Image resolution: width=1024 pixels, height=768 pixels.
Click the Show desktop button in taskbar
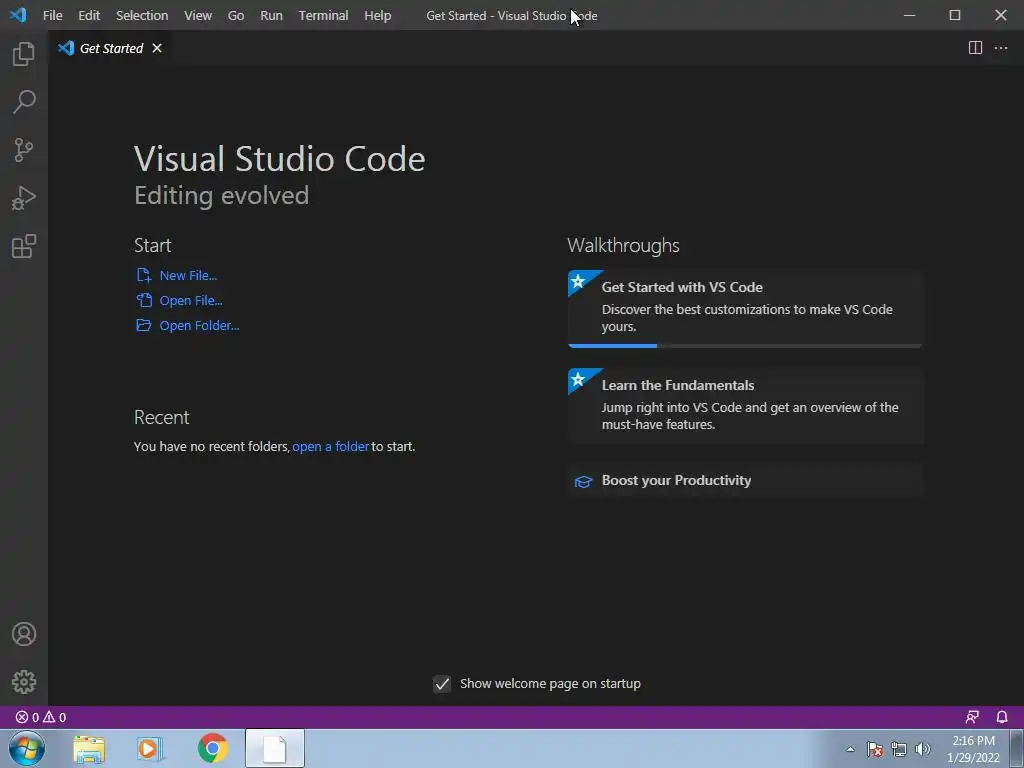[x=1017, y=748]
